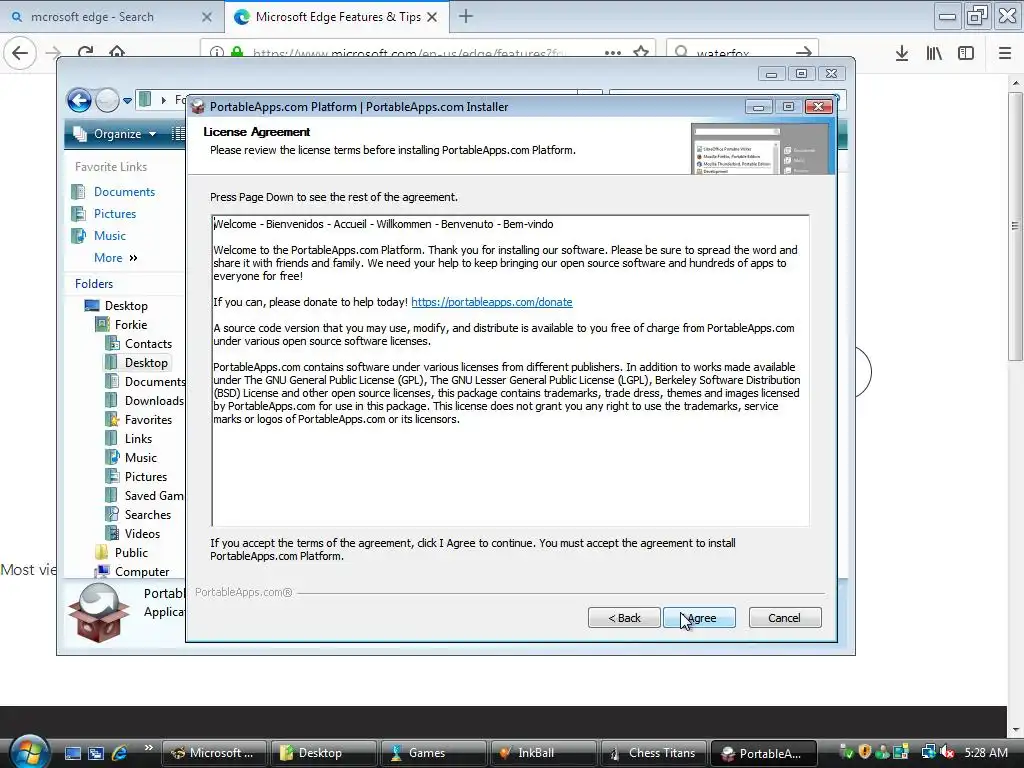Select the Saved Games folder
Image resolution: width=1024 pixels, height=768 pixels.
(x=154, y=495)
